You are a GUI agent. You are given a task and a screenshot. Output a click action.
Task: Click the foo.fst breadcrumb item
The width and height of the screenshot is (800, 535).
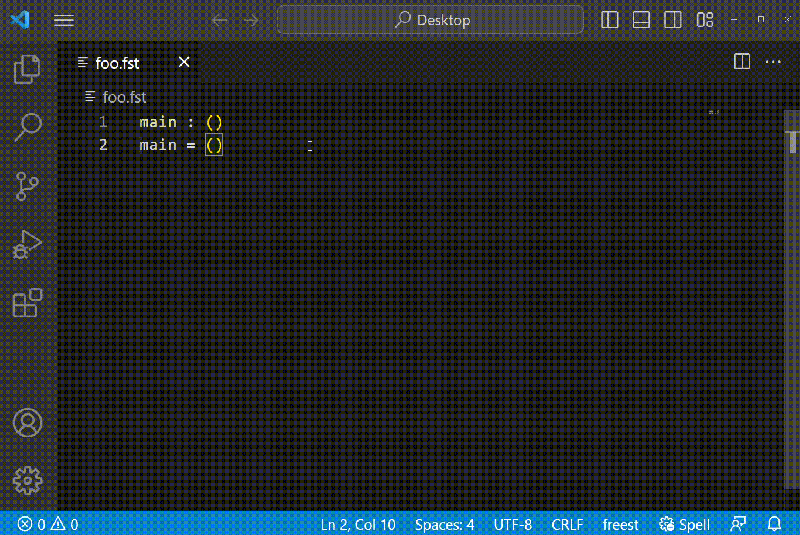(x=124, y=97)
